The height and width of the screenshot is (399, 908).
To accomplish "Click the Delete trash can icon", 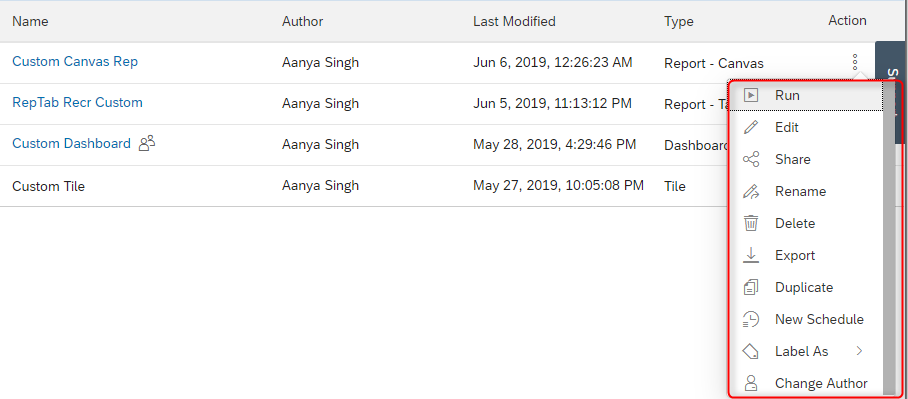I will click(x=751, y=224).
